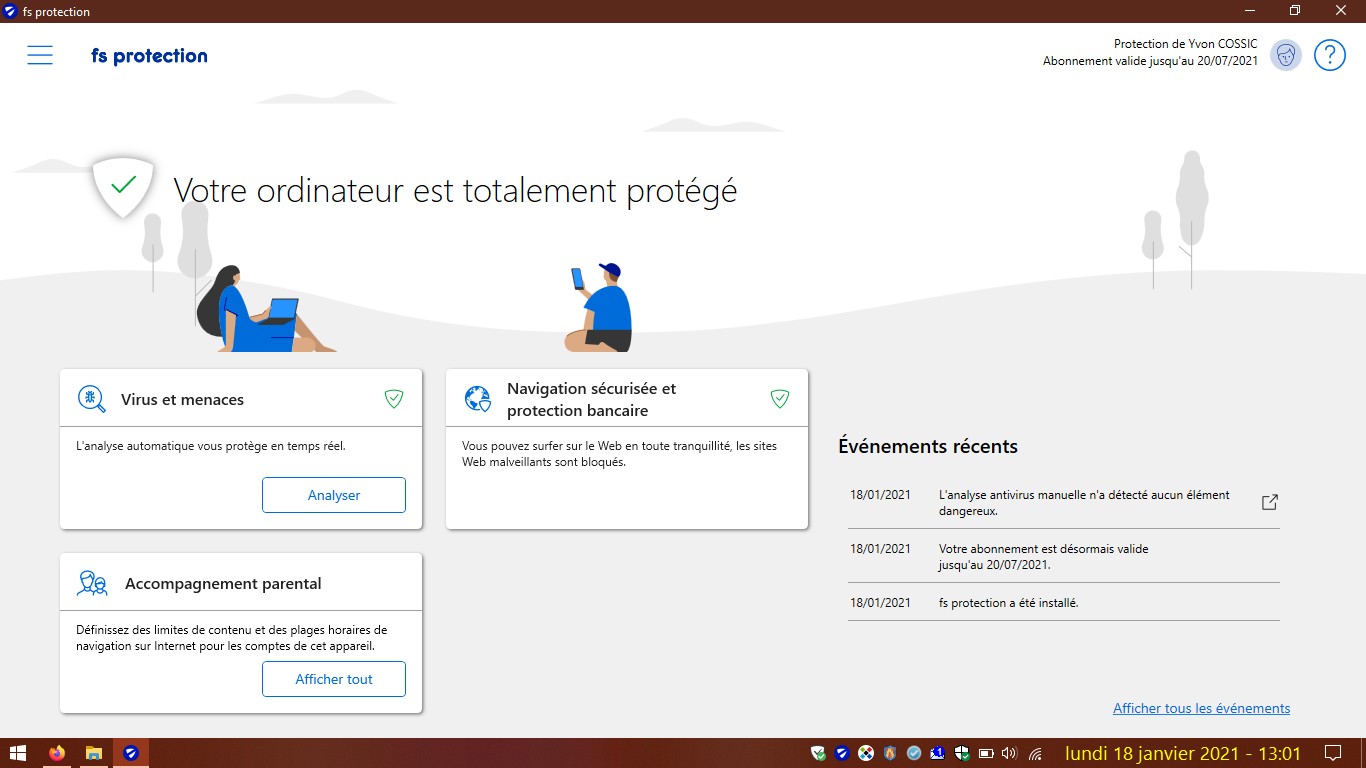Open the volume tray icon
The image size is (1366, 768).
tap(1009, 753)
